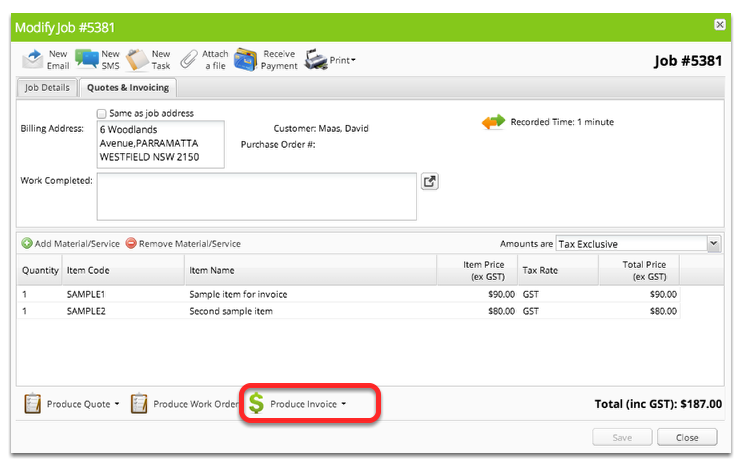The width and height of the screenshot is (744, 476).
Task: Open New SMS chat bubble icon
Action: click(87, 59)
